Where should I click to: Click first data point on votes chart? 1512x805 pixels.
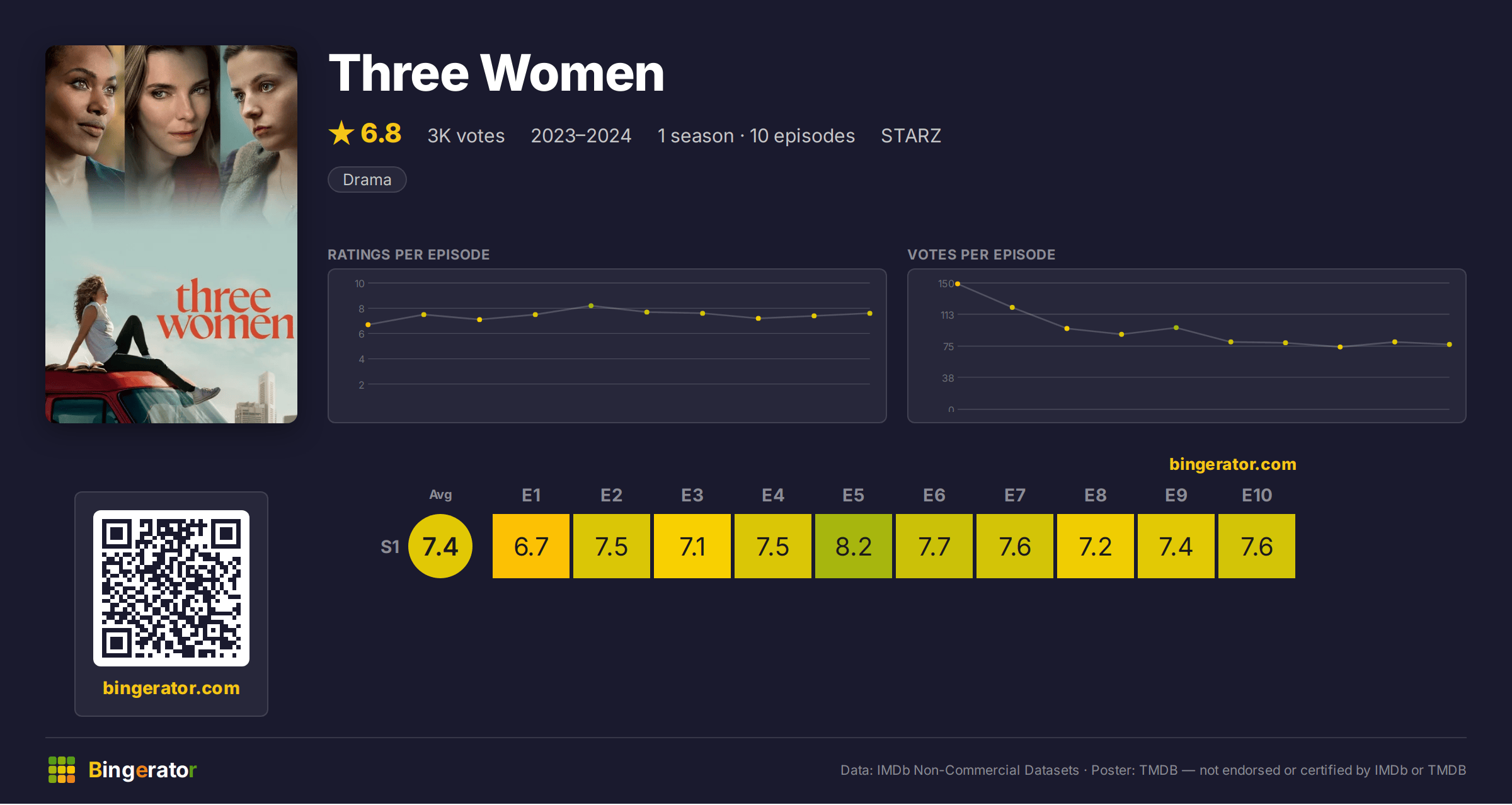pyautogui.click(x=958, y=284)
